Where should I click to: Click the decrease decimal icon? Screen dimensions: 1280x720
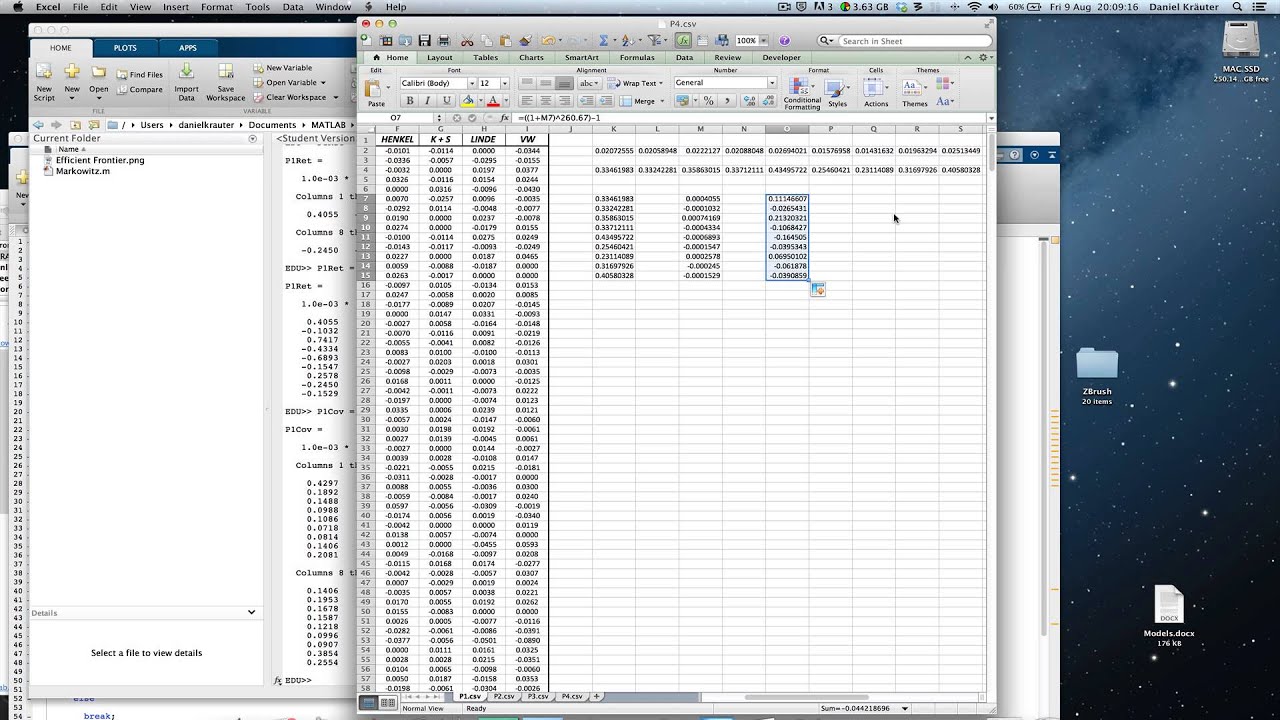pyautogui.click(x=769, y=101)
